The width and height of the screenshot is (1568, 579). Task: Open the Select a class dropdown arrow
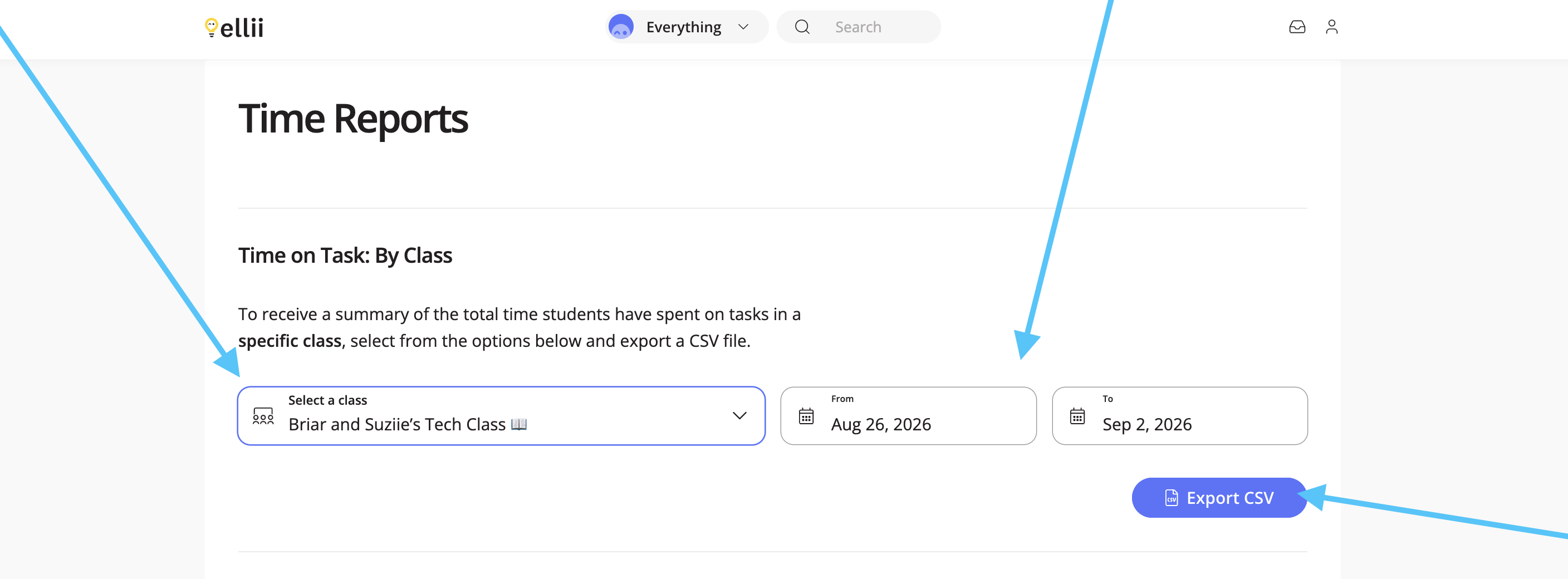739,416
